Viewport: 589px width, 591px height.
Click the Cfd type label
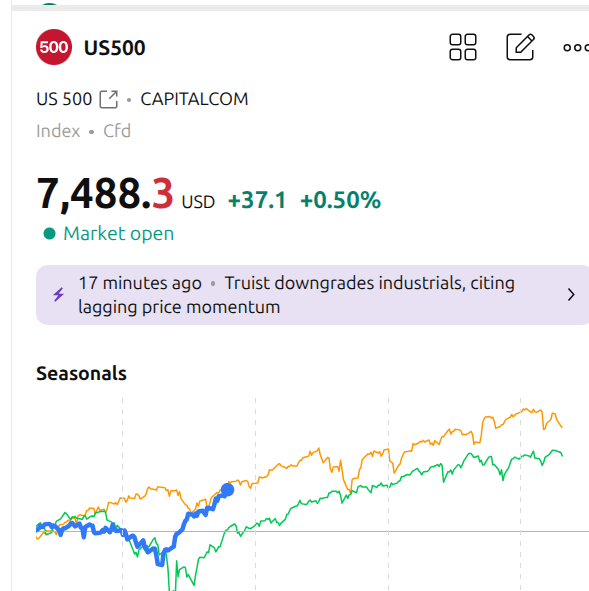(x=117, y=131)
